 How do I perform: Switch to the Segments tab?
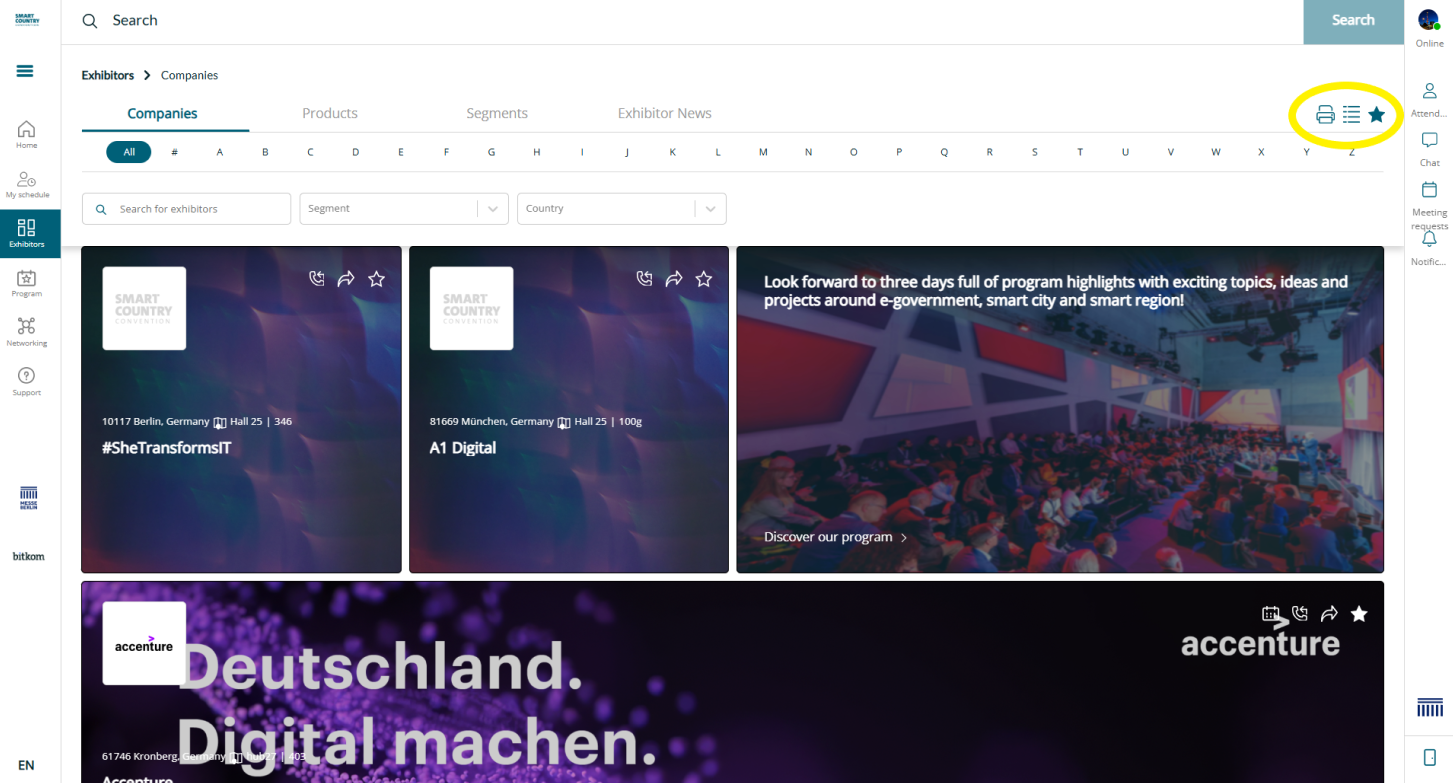497,114
